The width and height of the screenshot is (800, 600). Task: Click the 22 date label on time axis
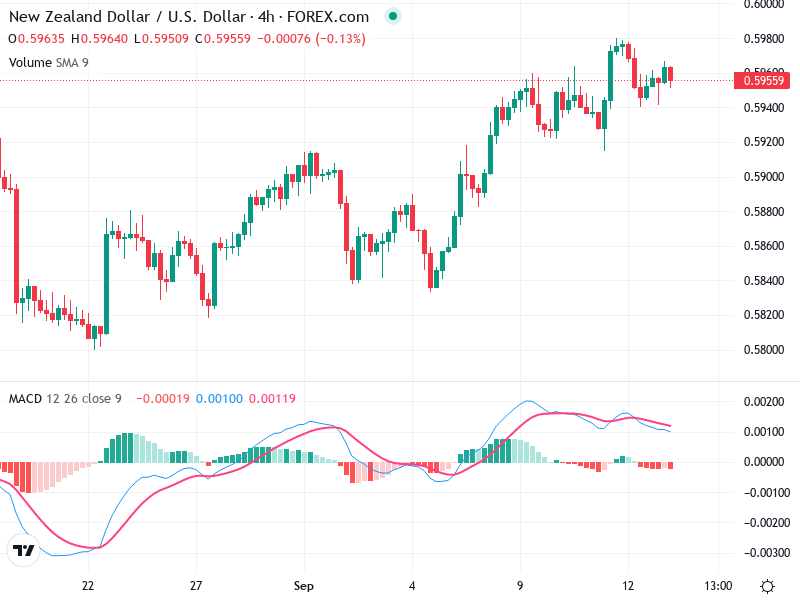[88, 586]
